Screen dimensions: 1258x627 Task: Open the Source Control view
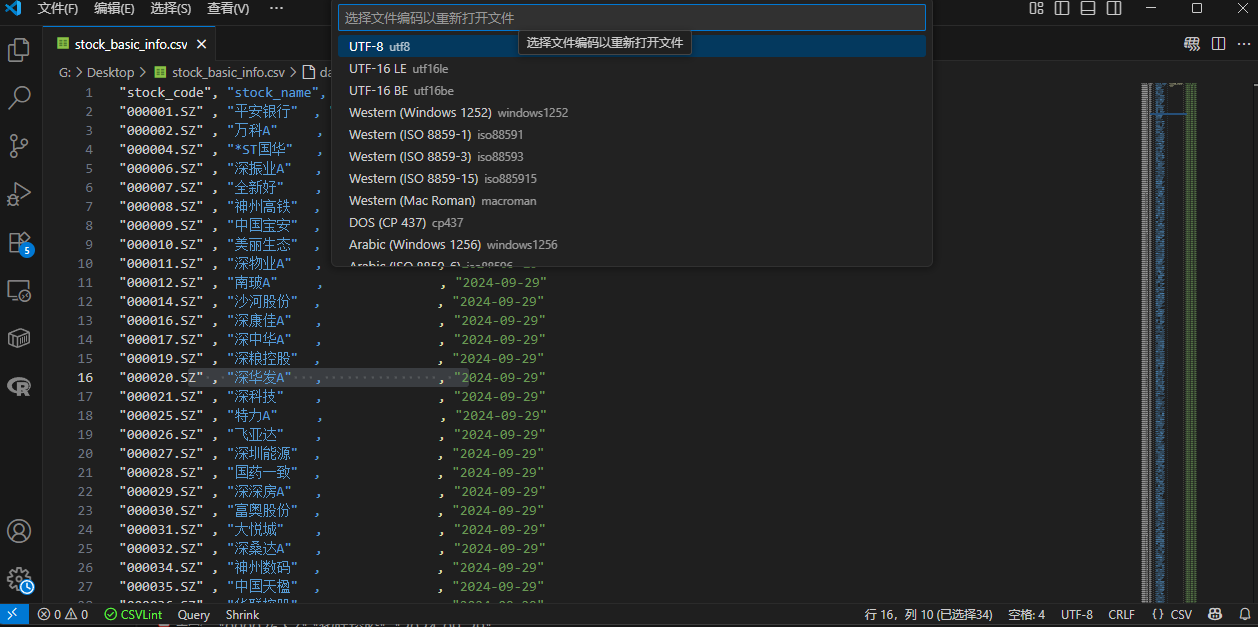19,146
